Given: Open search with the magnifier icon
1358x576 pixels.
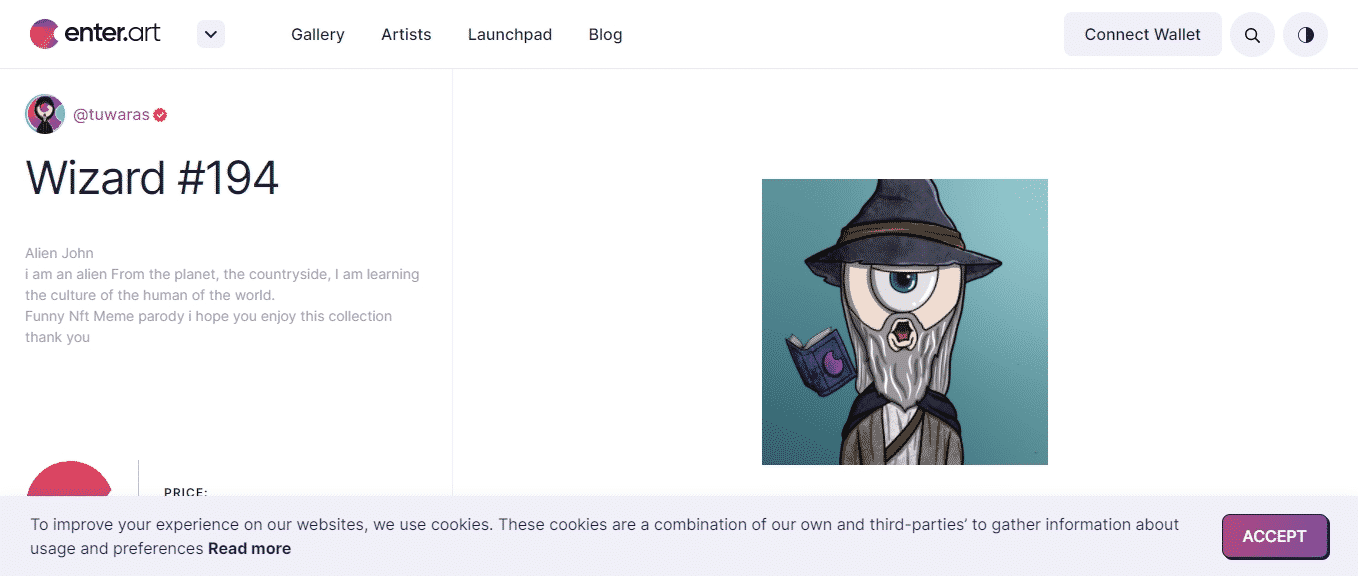Looking at the screenshot, I should click(1252, 35).
